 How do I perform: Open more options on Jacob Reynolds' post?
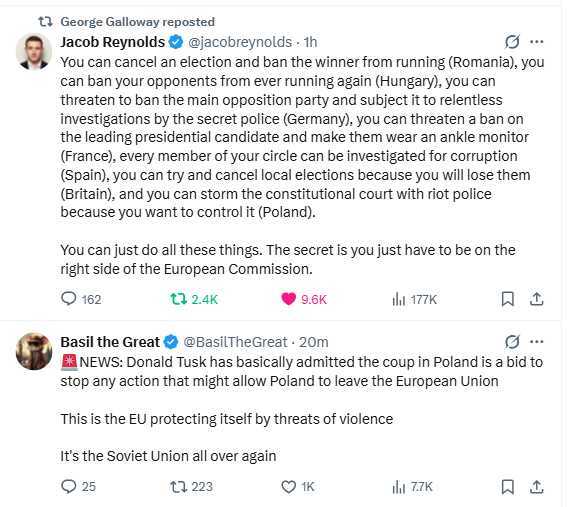click(537, 42)
